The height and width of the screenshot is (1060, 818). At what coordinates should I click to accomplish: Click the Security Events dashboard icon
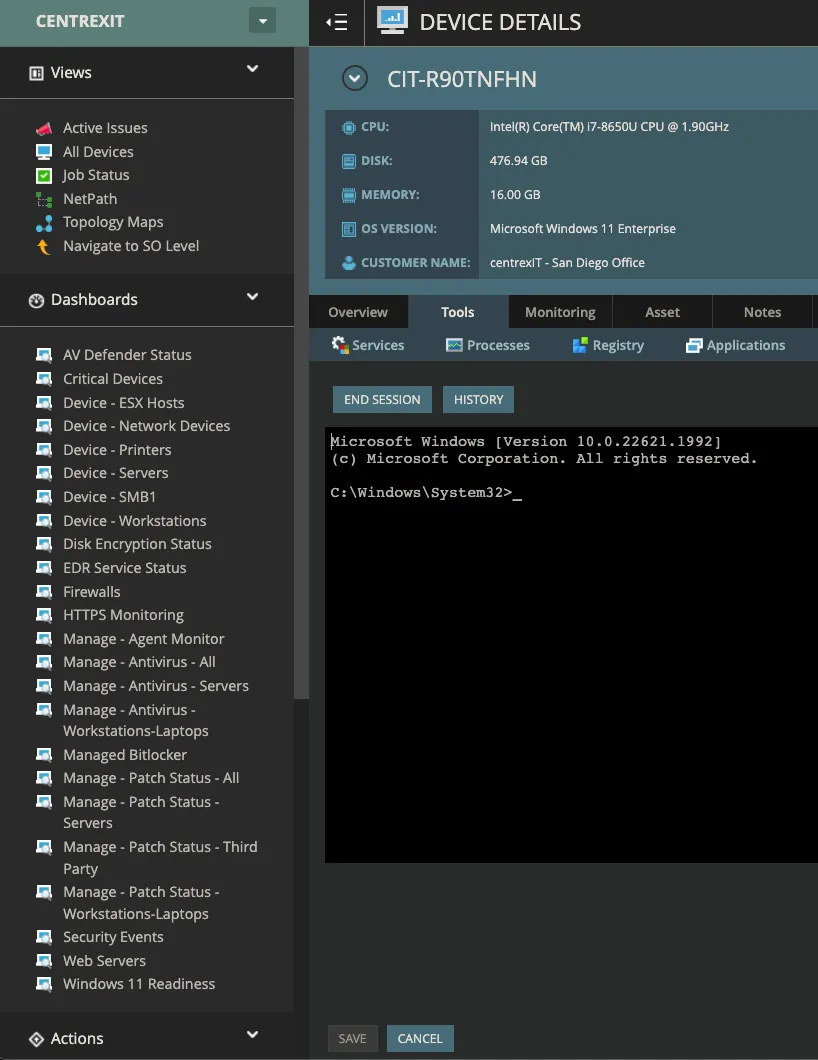point(44,937)
